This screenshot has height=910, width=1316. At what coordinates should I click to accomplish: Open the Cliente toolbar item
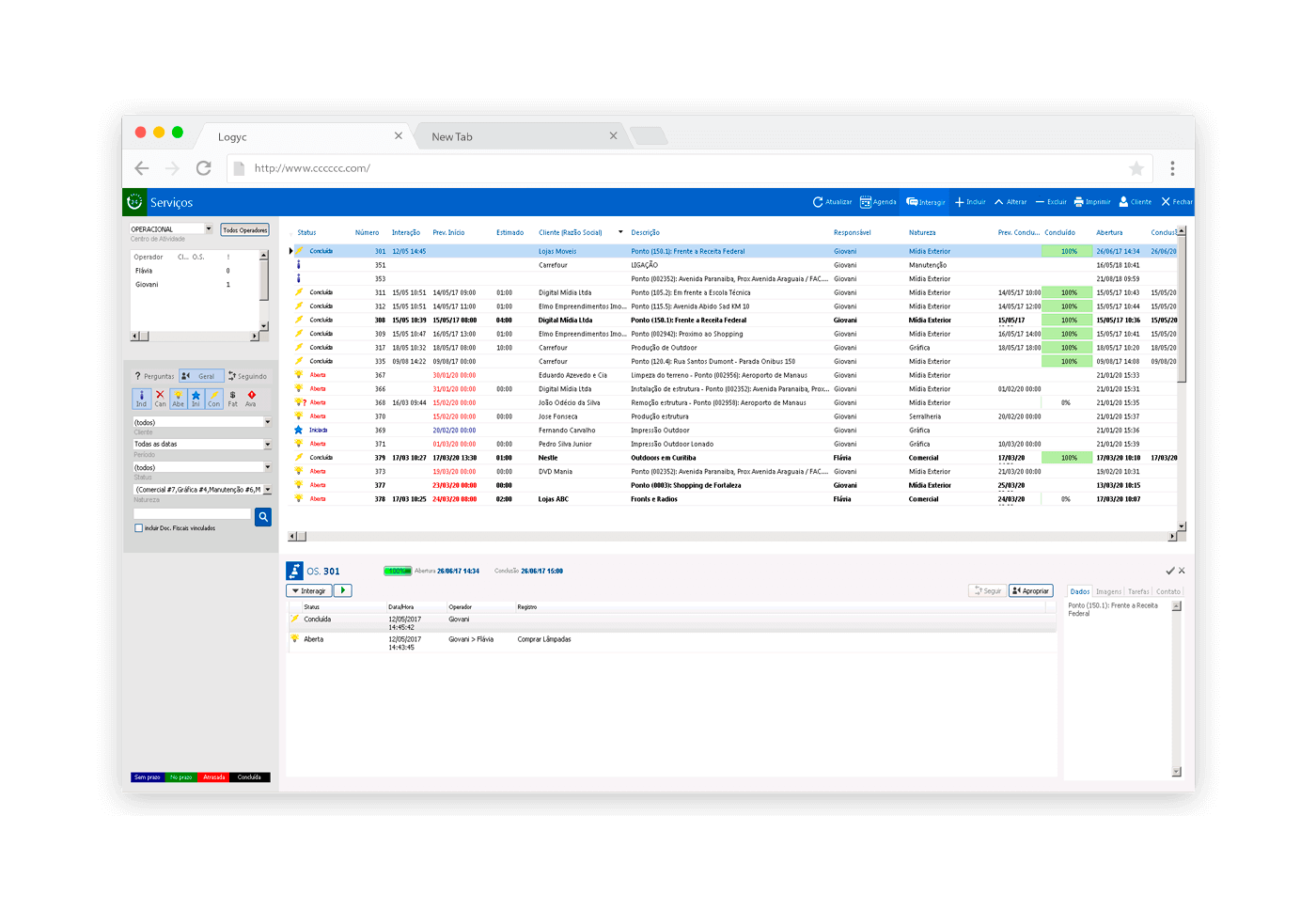coord(1135,202)
